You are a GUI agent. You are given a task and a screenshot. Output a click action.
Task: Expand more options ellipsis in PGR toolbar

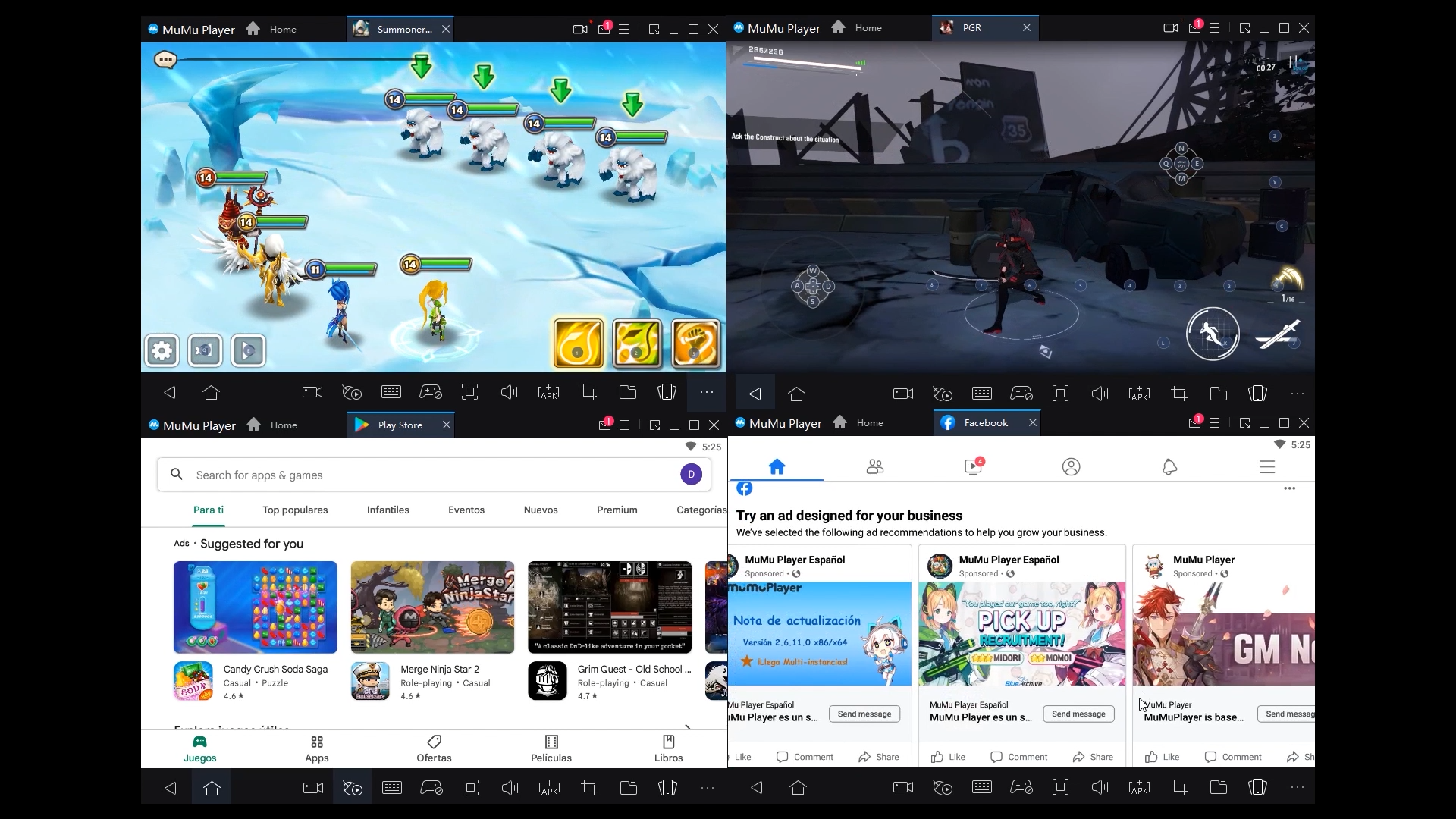(x=1298, y=394)
